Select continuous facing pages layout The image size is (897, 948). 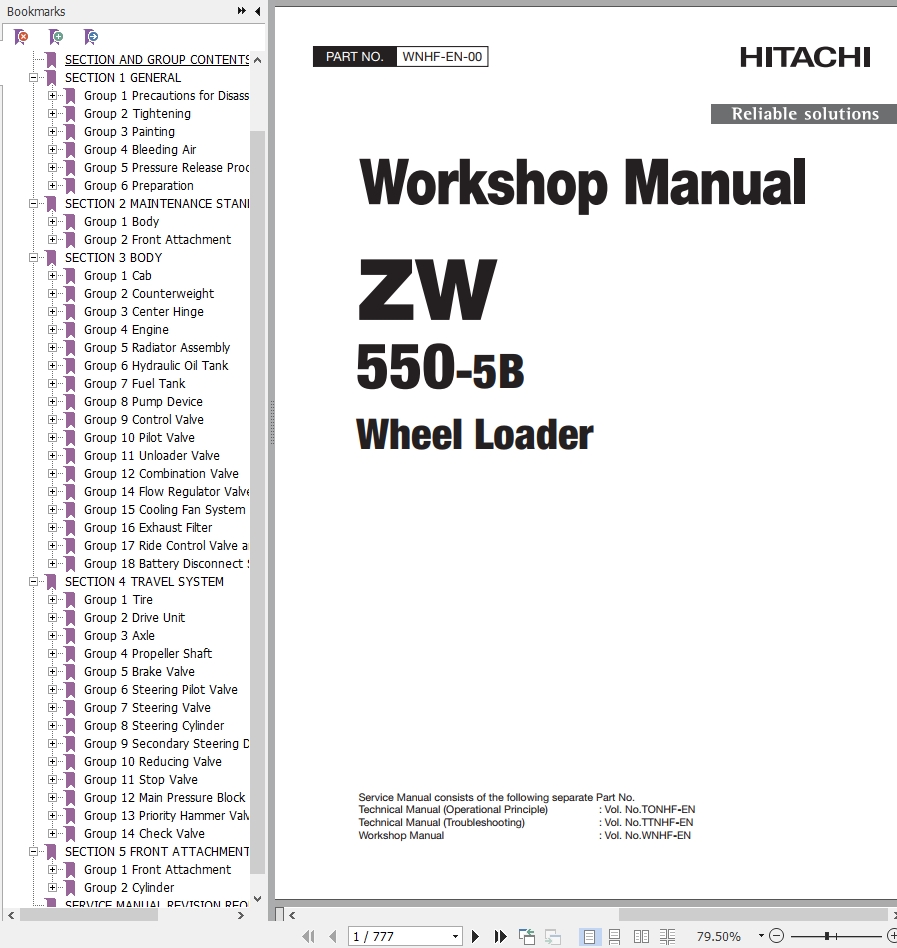coord(667,937)
